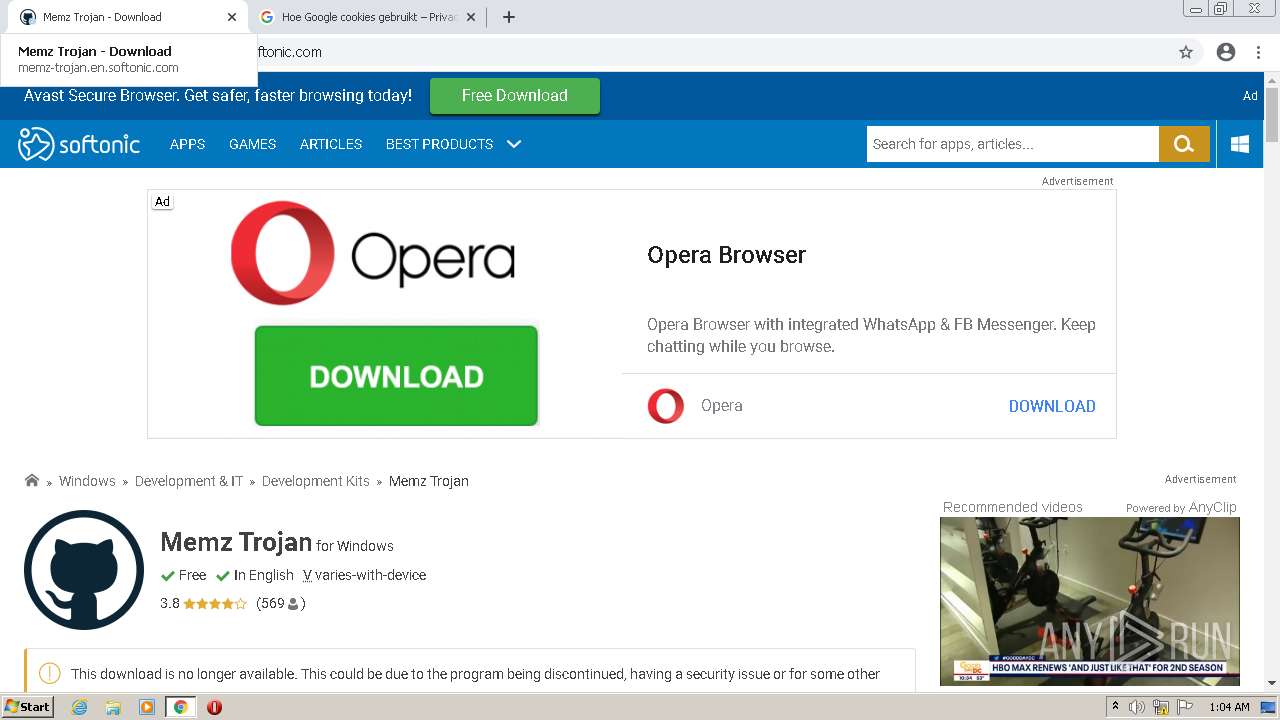Screen dimensions: 1280x720
Task: Open the Games menu
Action: [x=252, y=144]
